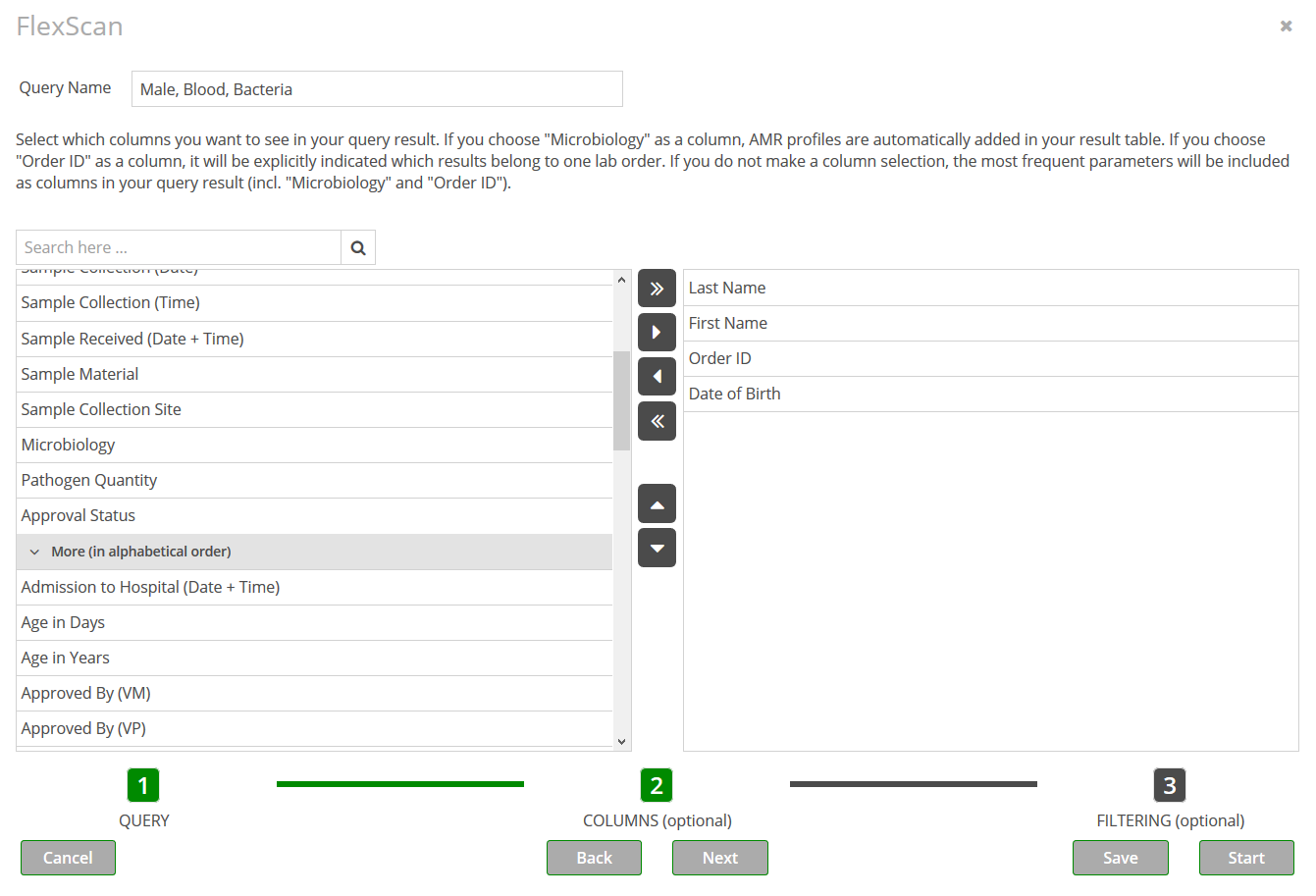
Task: Select the Approval Status row
Action: [314, 516]
